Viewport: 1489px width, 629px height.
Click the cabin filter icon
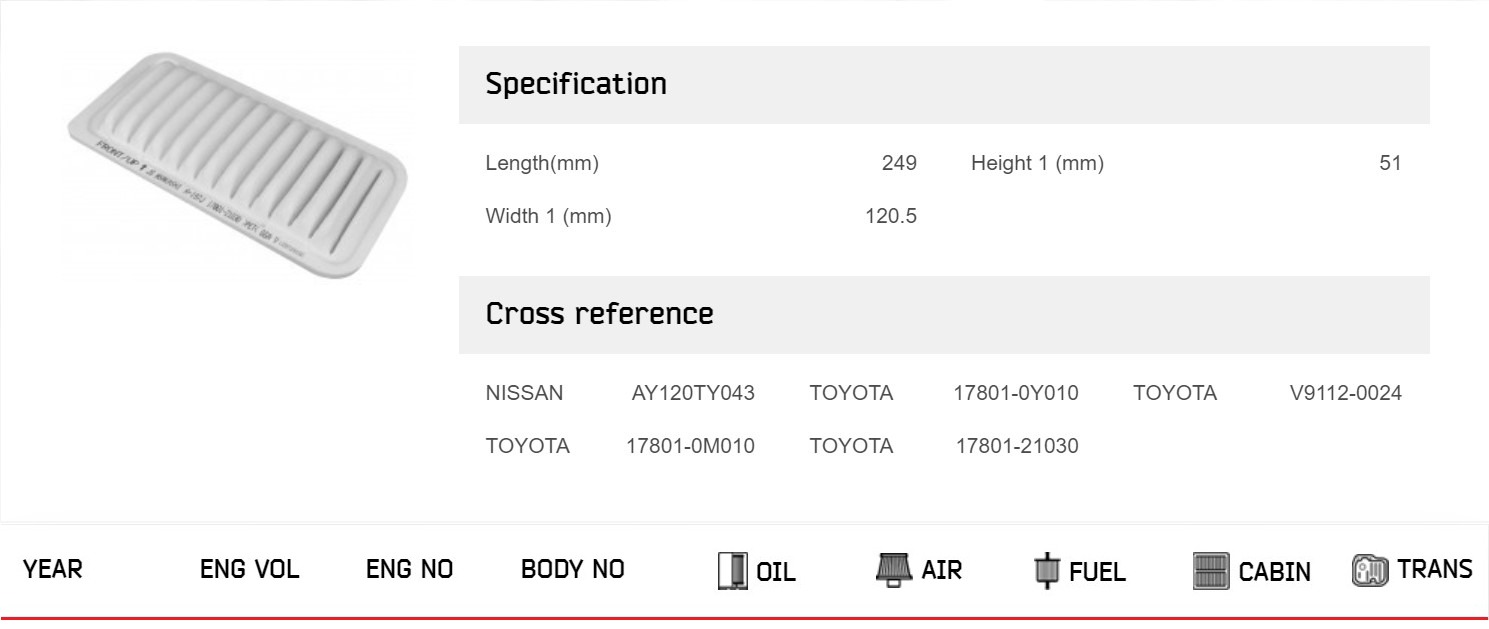[1211, 571]
